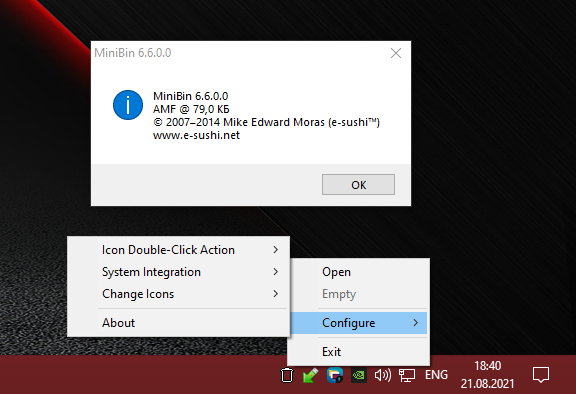Open the notification center icon
The image size is (576, 394).
pyautogui.click(x=541, y=375)
